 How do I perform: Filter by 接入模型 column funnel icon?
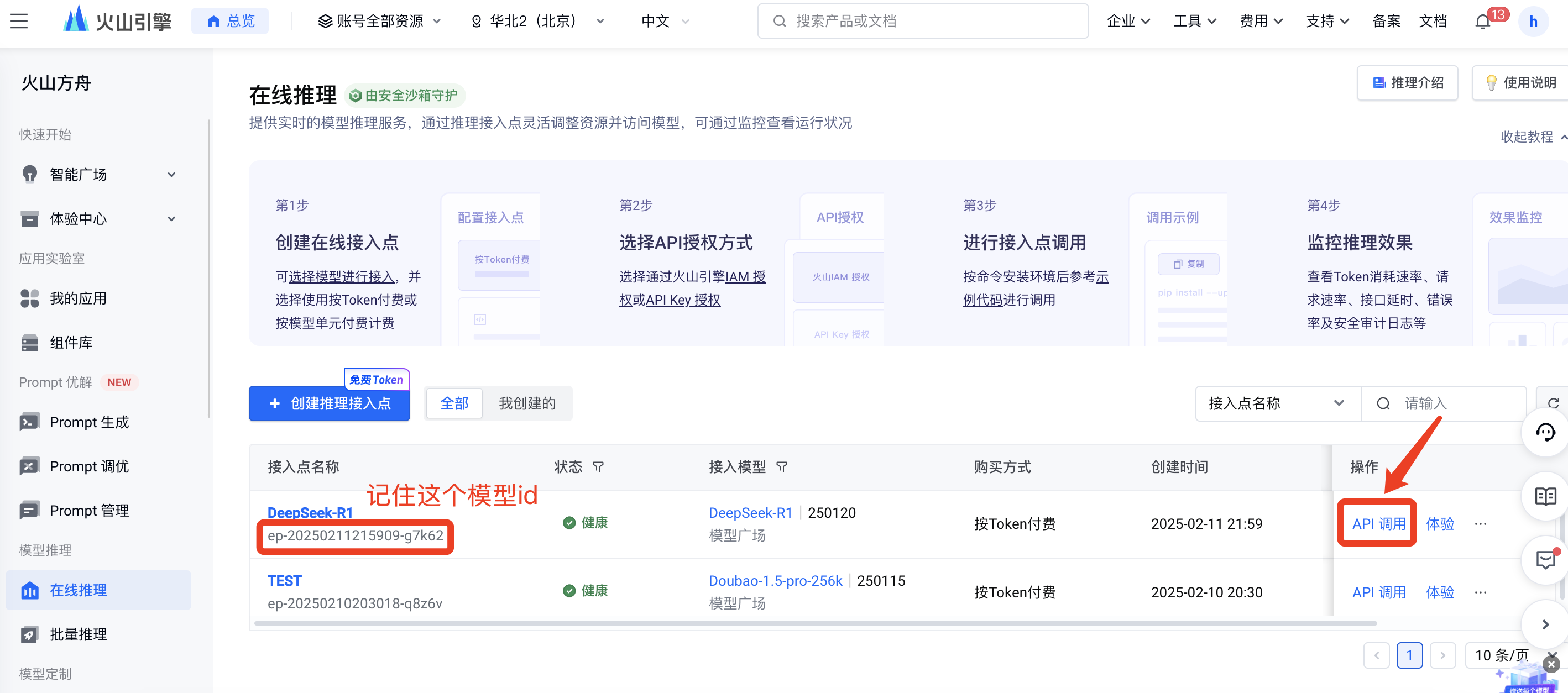782,466
